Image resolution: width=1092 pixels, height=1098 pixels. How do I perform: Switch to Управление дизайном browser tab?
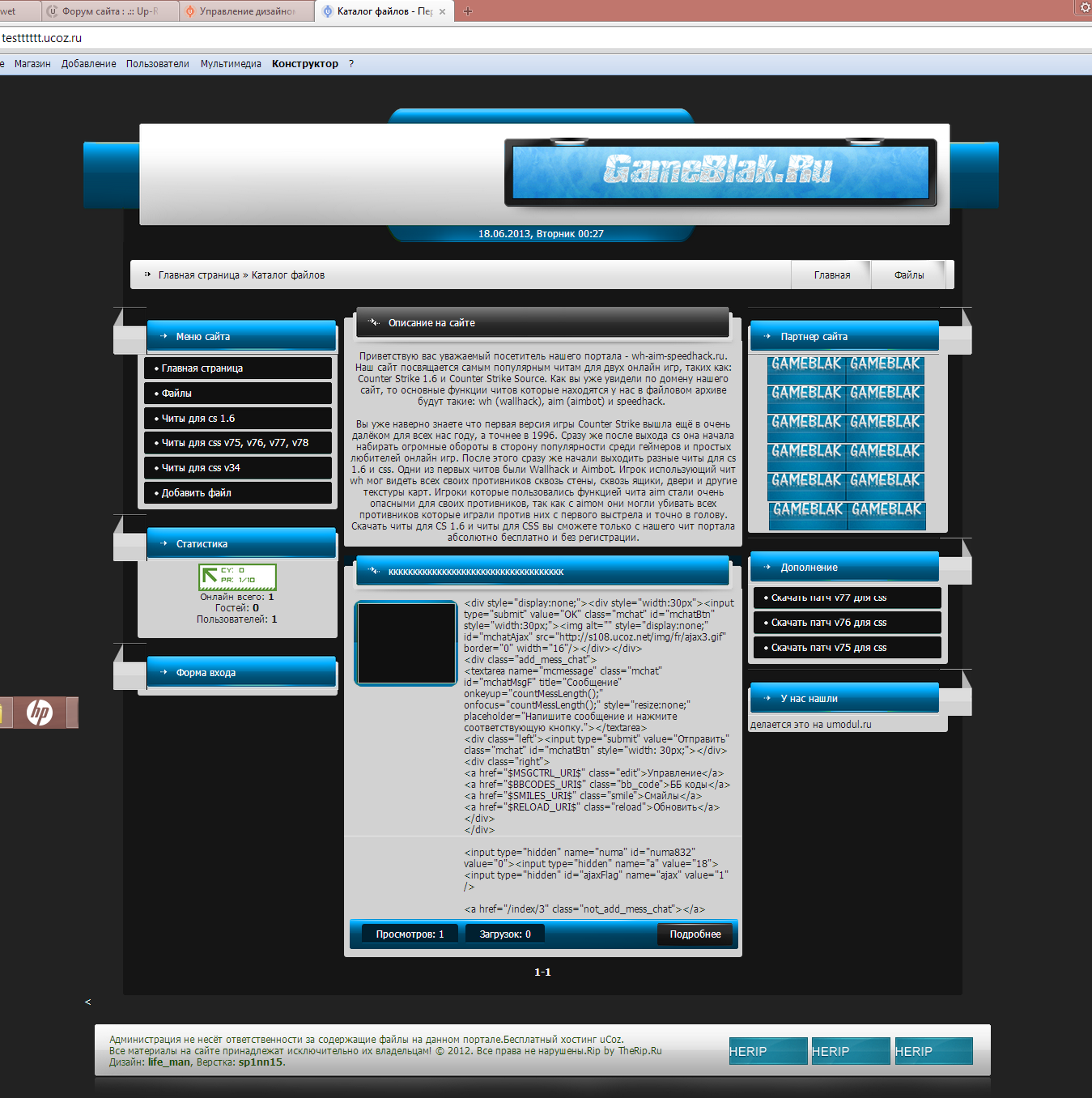pos(248,11)
